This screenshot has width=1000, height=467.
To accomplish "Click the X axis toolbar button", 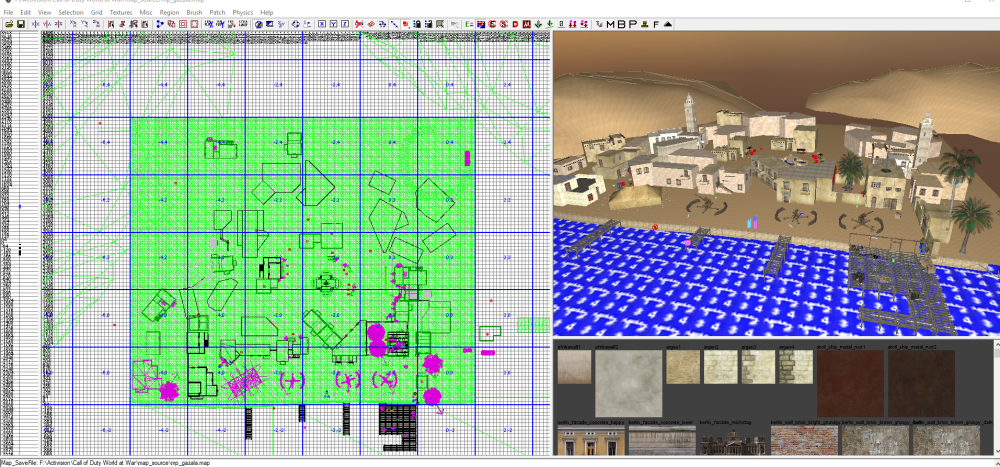I will 323,21.
